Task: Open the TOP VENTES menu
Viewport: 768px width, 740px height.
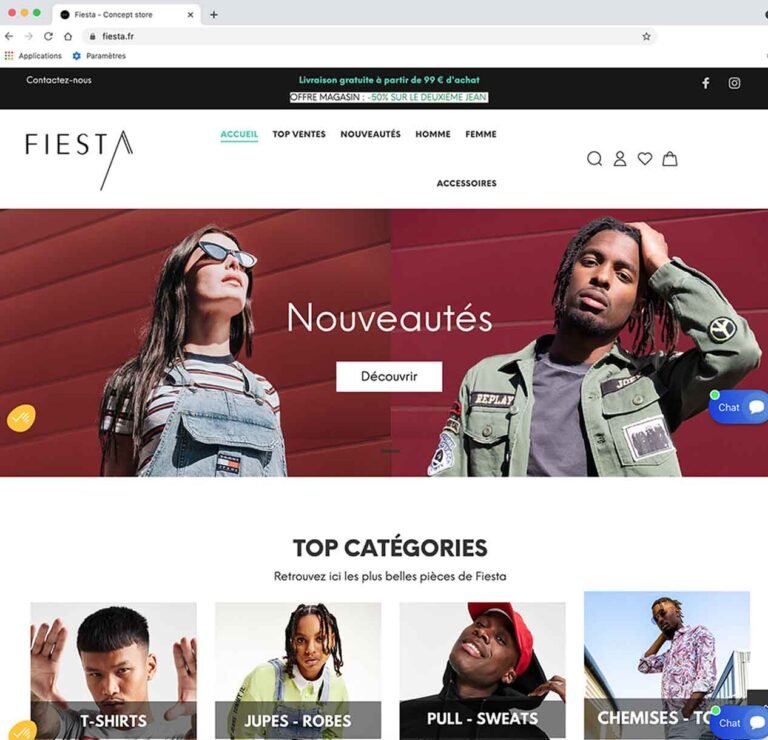Action: [299, 134]
